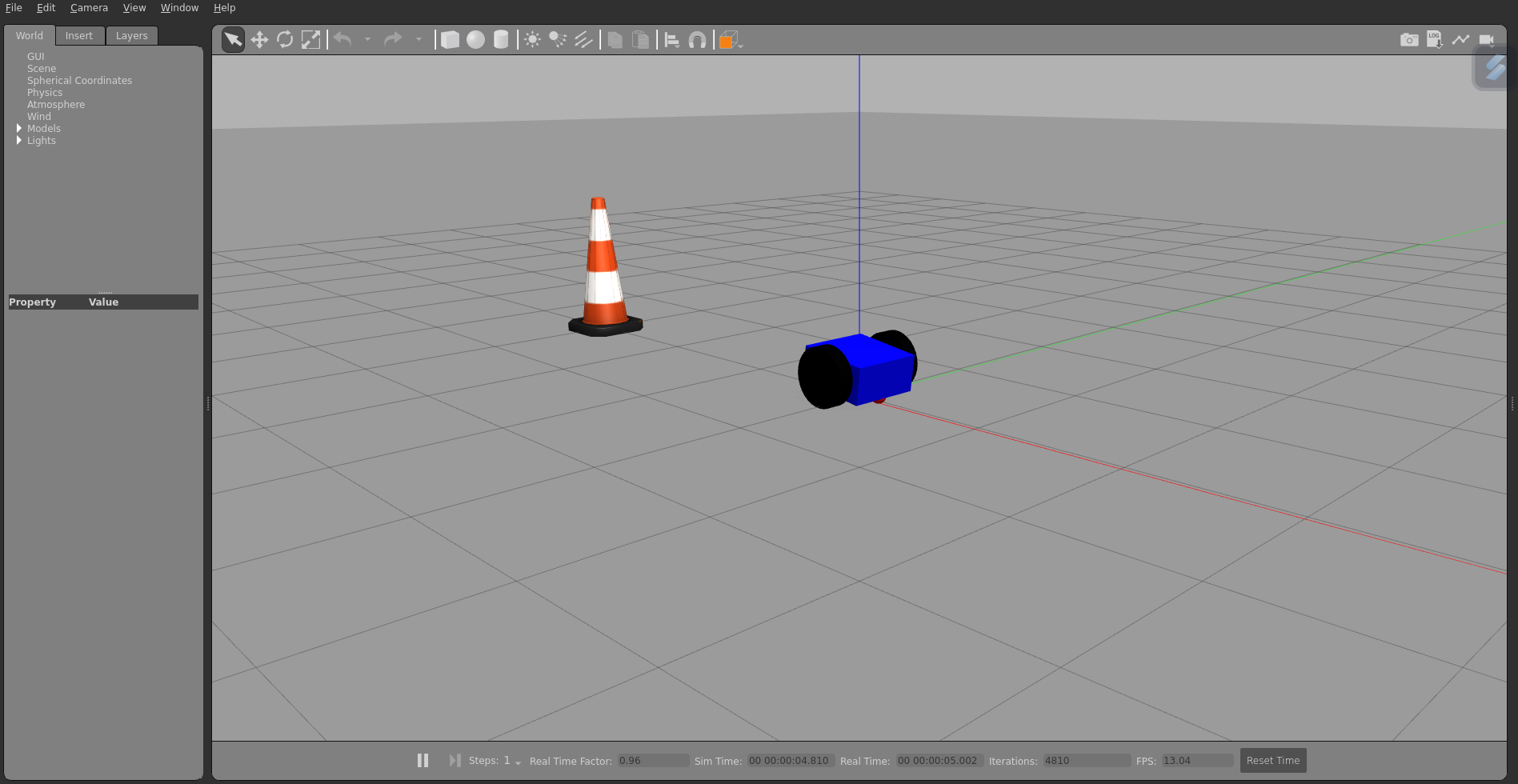1518x784 pixels.
Task: Click the Real Time value field
Action: (939, 761)
